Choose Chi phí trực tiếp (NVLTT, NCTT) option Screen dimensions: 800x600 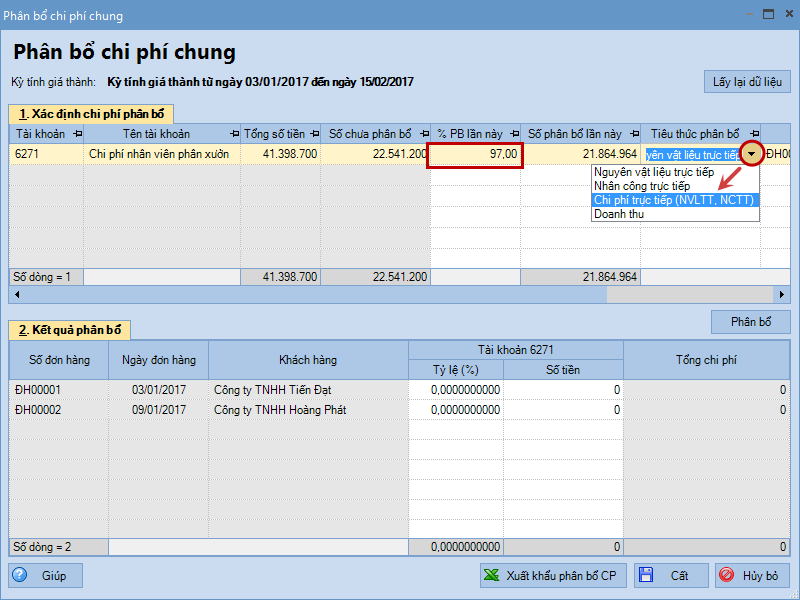[675, 200]
